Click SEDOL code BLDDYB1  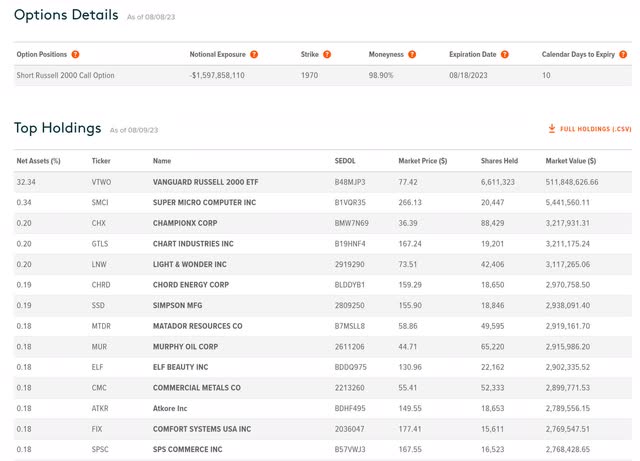350,285
